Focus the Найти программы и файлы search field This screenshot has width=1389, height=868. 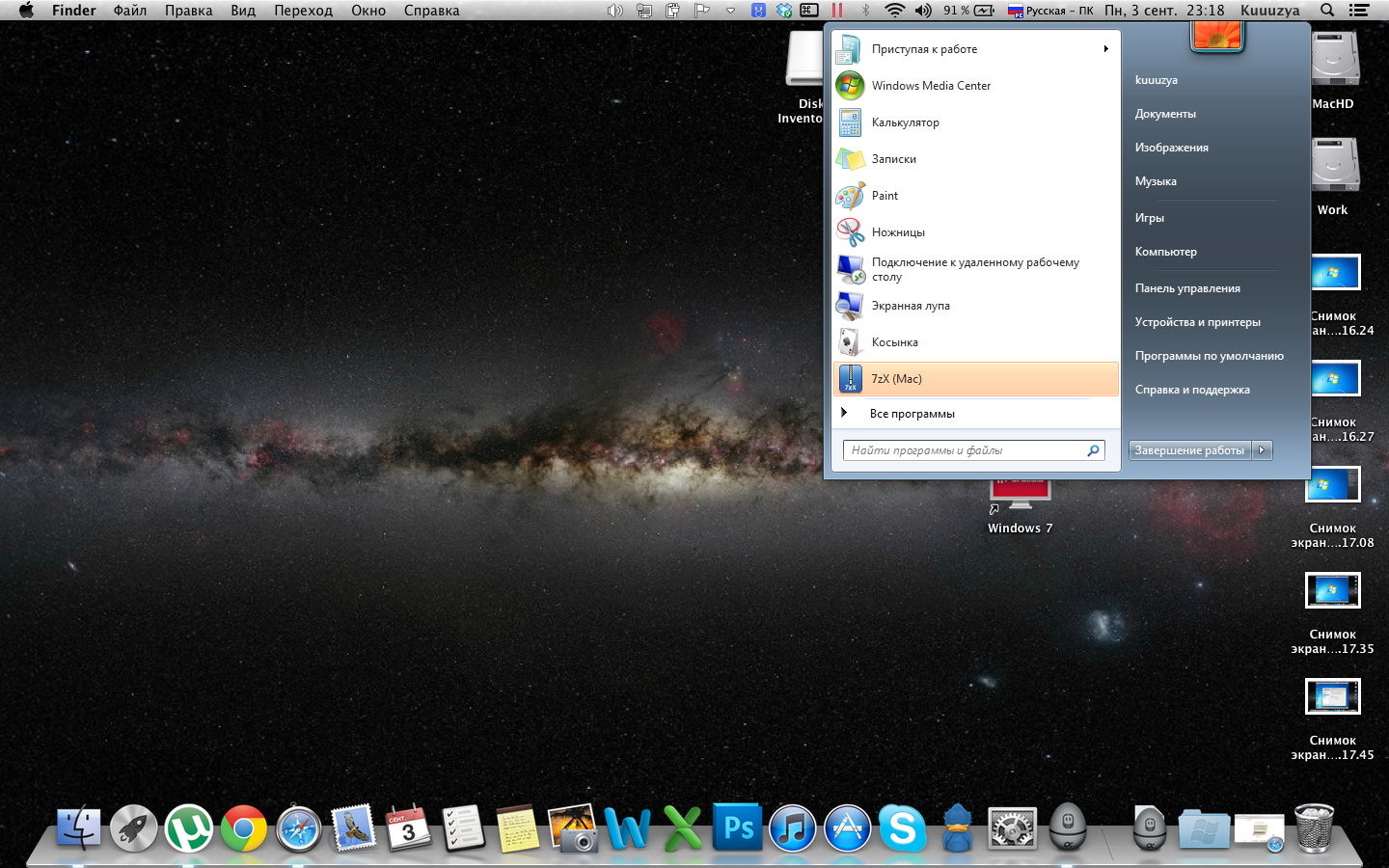(x=974, y=450)
